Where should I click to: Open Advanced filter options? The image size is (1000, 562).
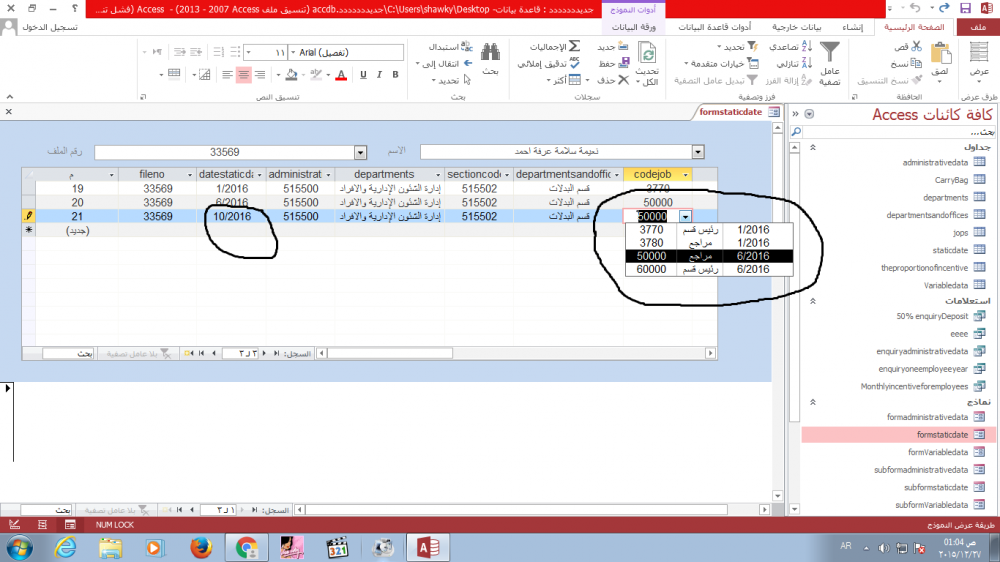pyautogui.click(x=721, y=63)
